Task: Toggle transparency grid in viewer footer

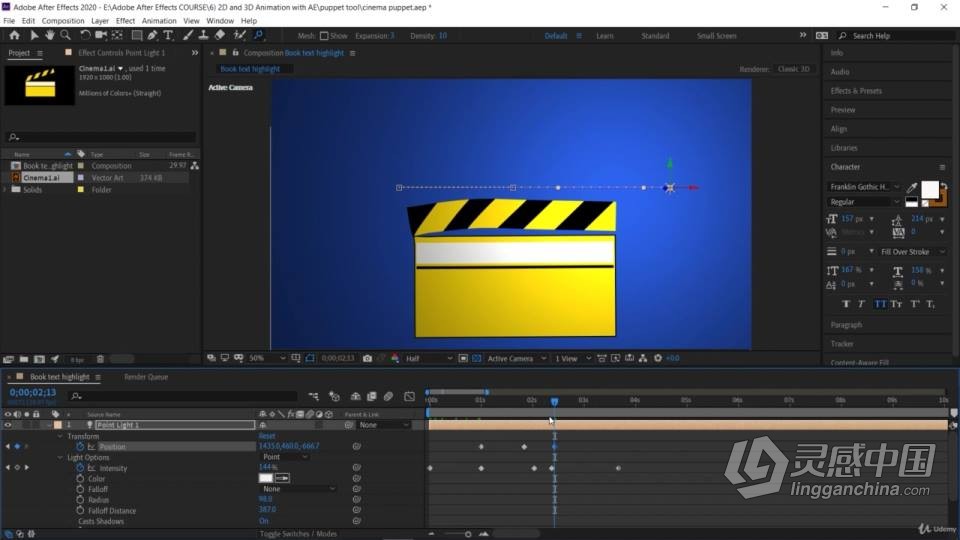Action: (477, 358)
